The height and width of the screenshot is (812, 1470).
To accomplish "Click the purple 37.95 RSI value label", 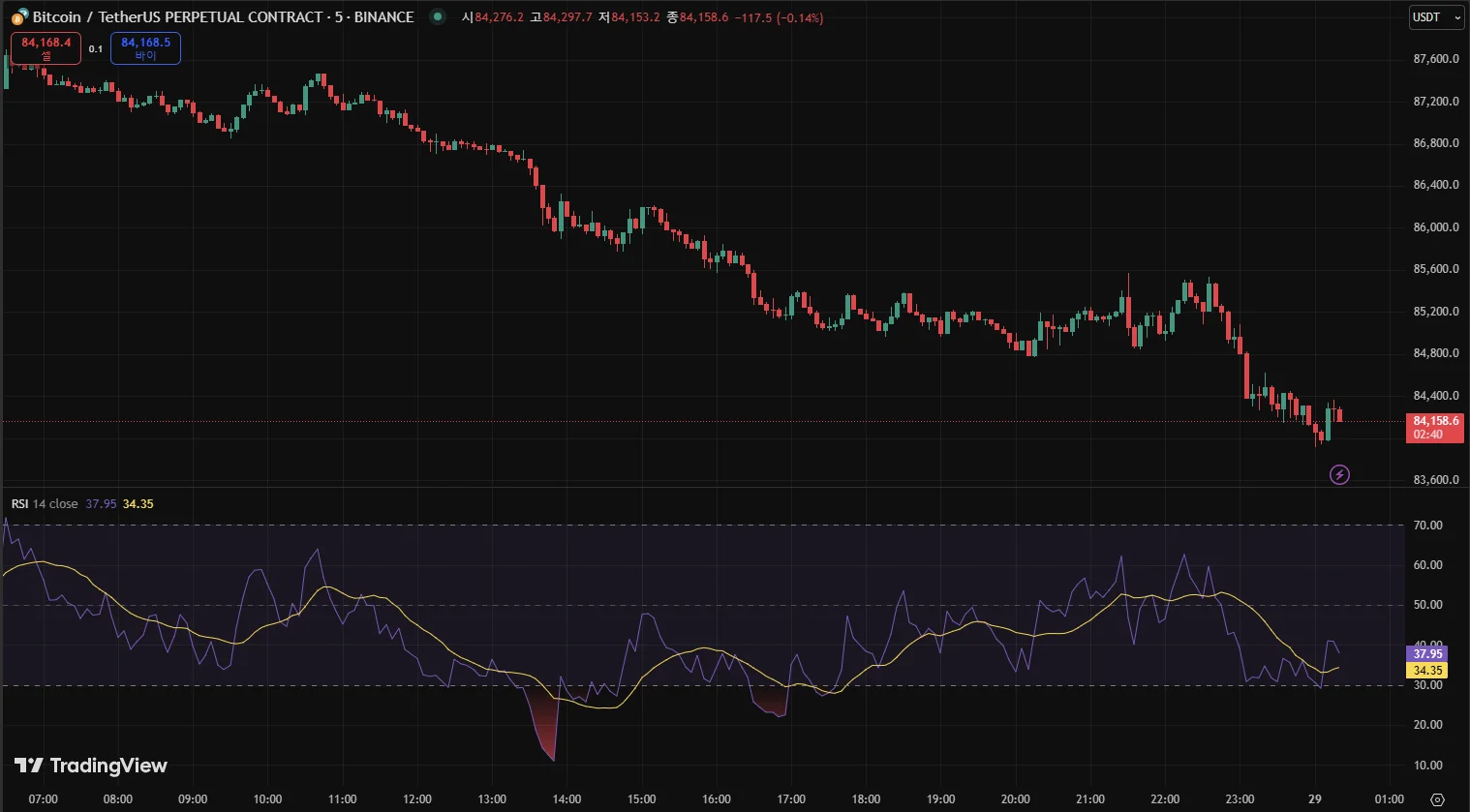I will point(1426,654).
